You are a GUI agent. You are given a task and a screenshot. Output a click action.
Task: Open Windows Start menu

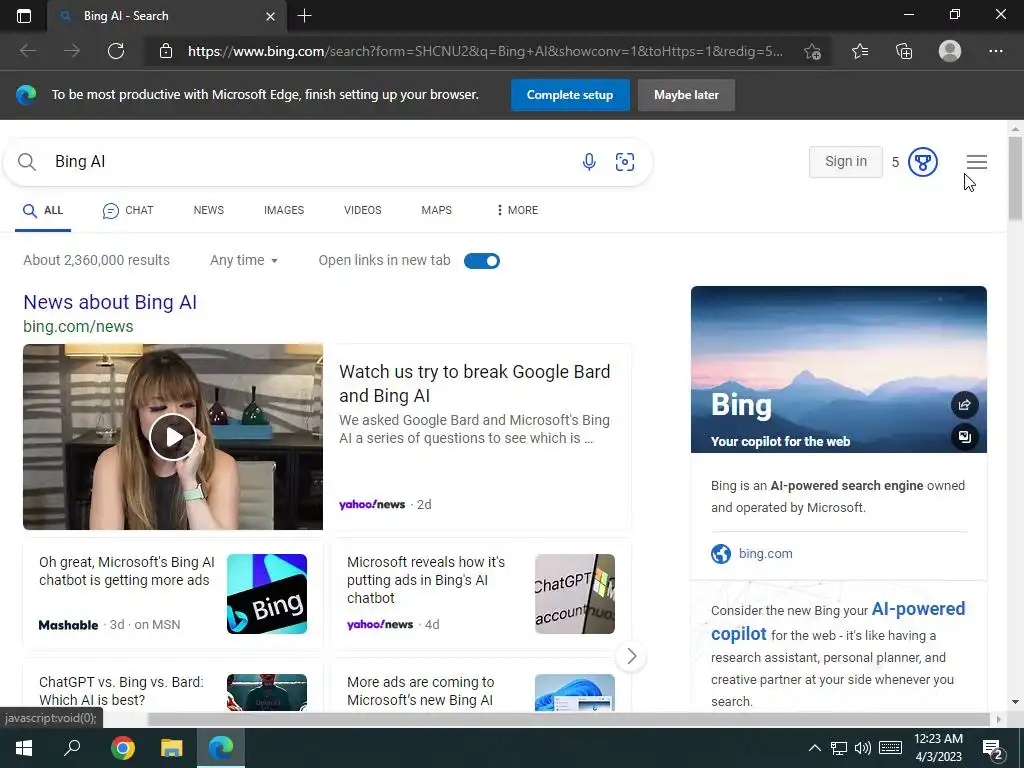coord(24,748)
